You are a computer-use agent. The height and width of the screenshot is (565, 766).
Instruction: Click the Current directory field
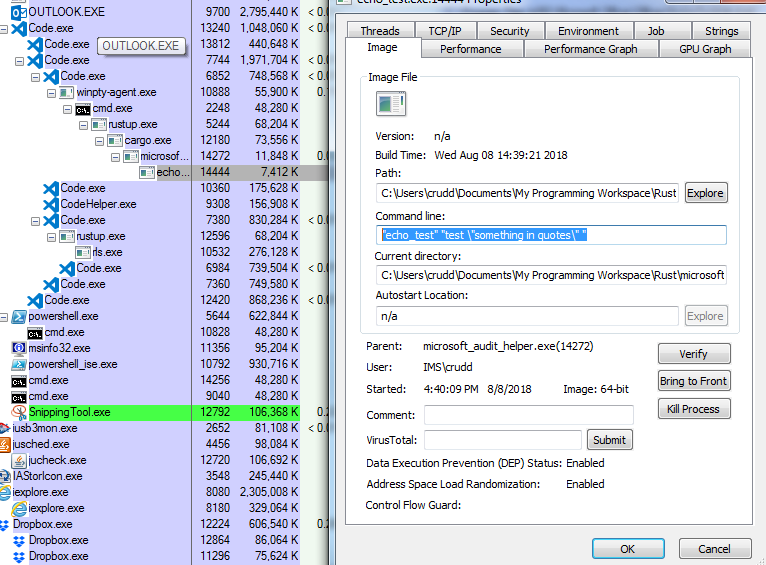[x=551, y=275]
